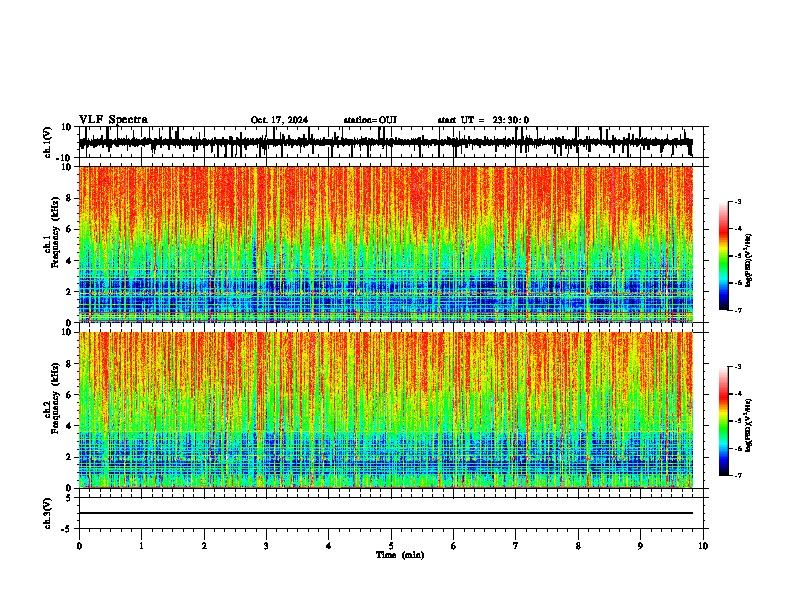This screenshot has width=792, height=612.
Task: Click inside the ch.1 voltage waveform panel
Action: [x=391, y=142]
